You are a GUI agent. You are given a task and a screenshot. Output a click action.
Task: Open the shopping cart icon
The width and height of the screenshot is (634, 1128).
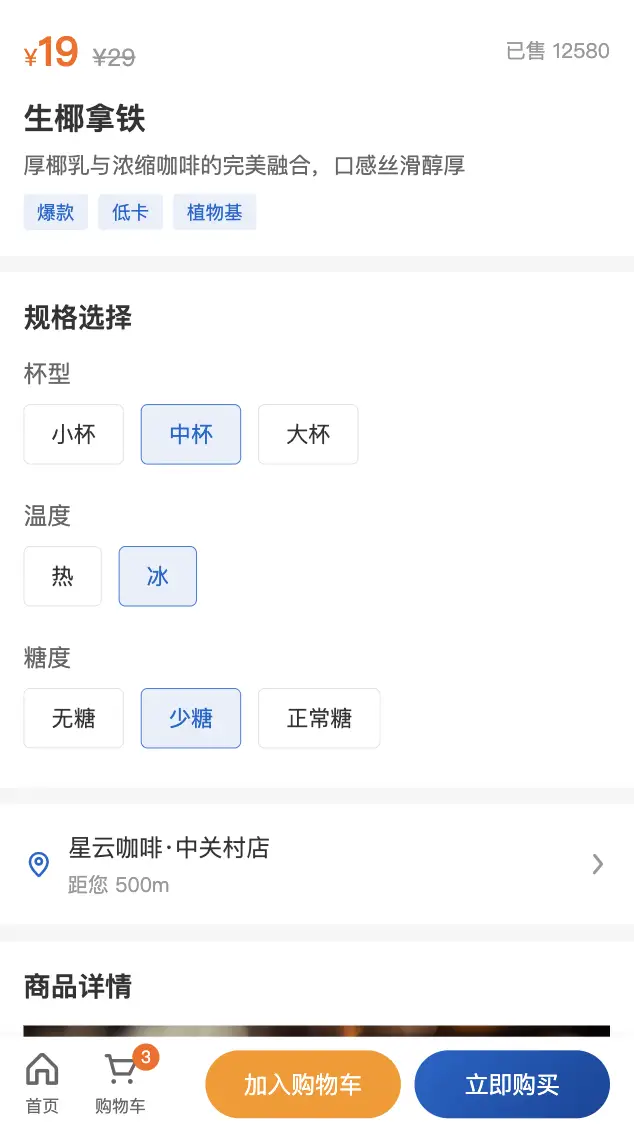pos(120,1070)
